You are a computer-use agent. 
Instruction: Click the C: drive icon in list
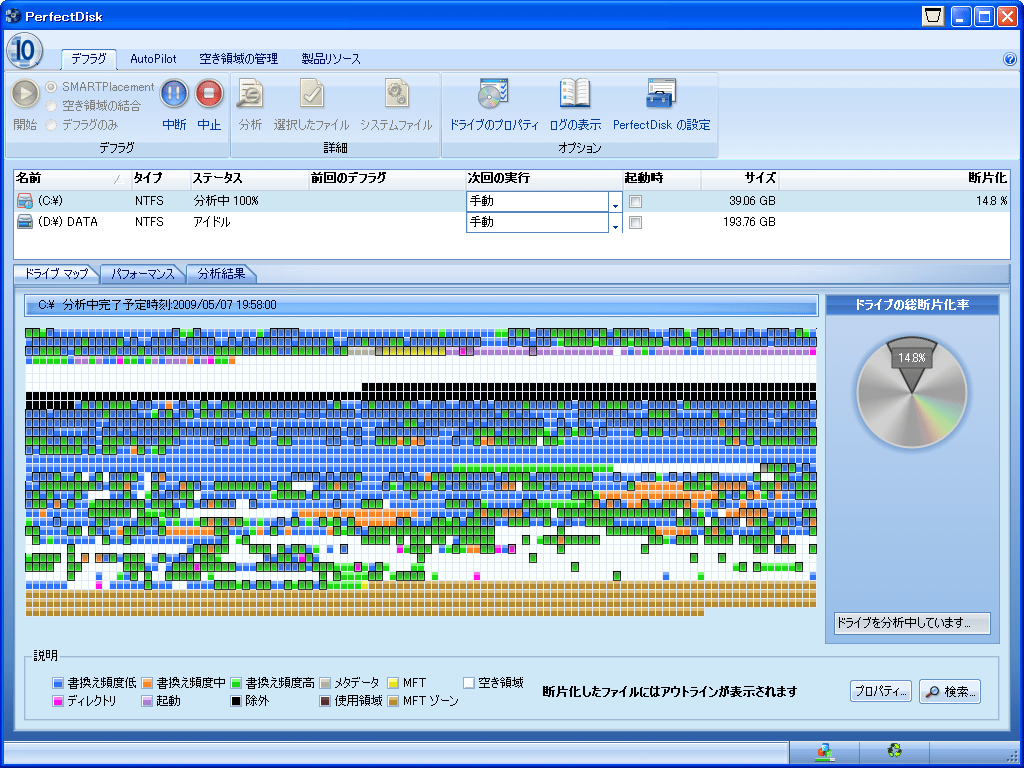pyautogui.click(x=25, y=201)
